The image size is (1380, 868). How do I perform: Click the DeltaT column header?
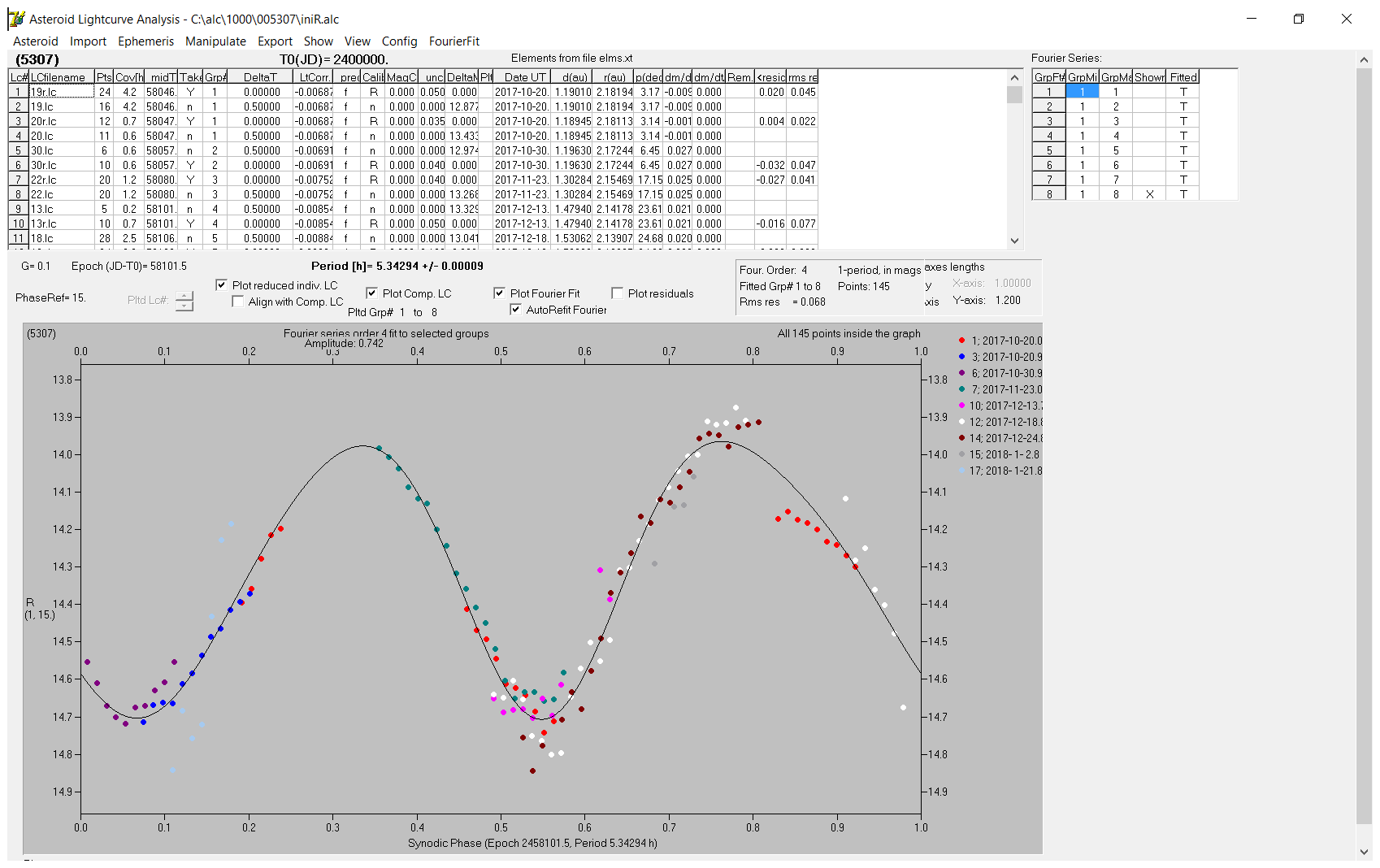click(260, 77)
